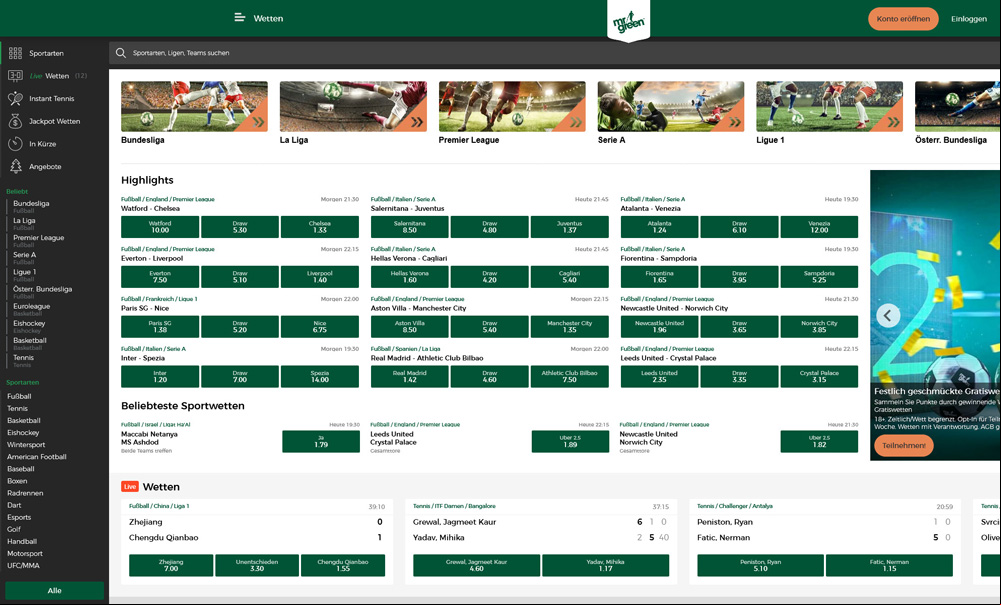Open Wintersport under Sportarten

(x=26, y=445)
